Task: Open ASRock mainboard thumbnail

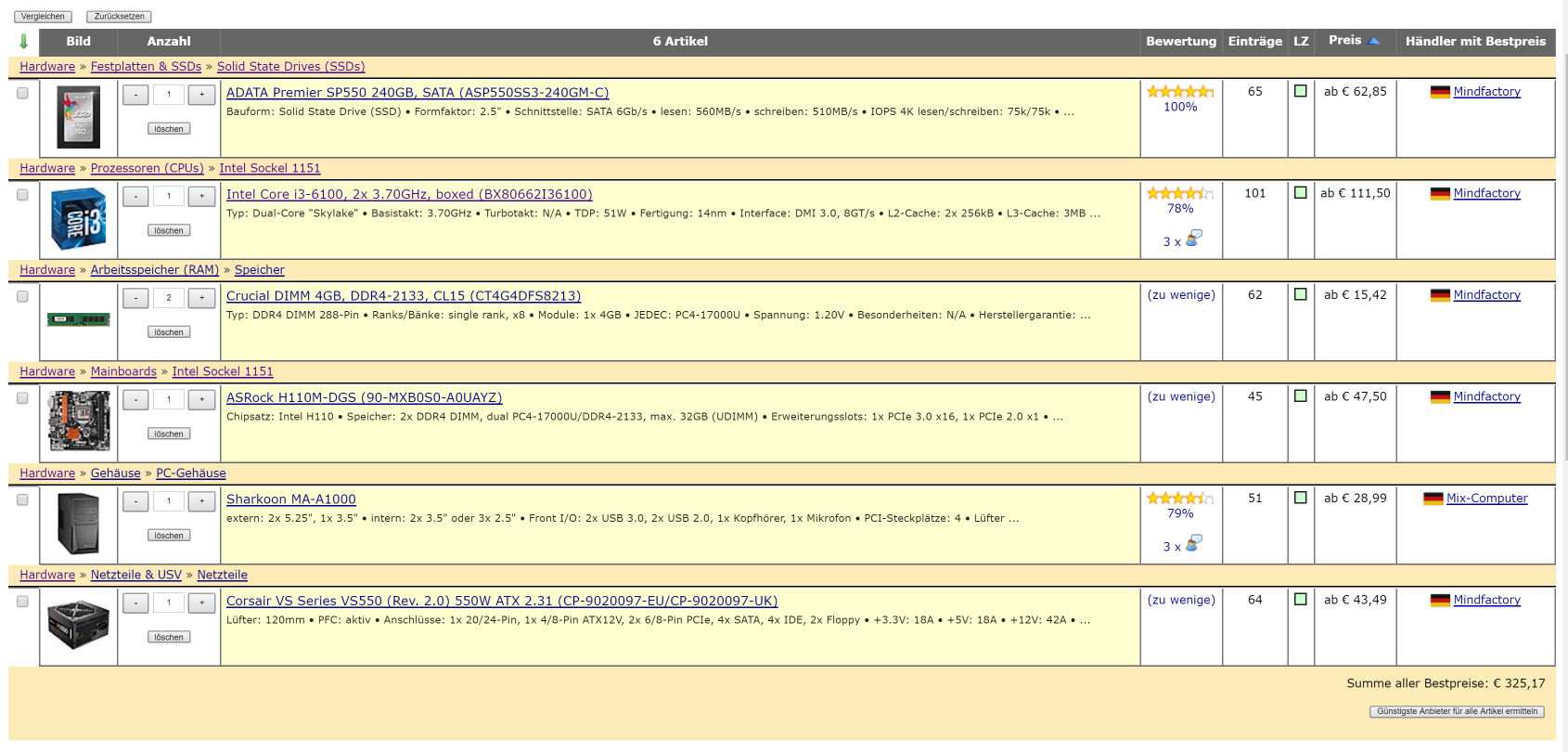Action: pyautogui.click(x=79, y=421)
